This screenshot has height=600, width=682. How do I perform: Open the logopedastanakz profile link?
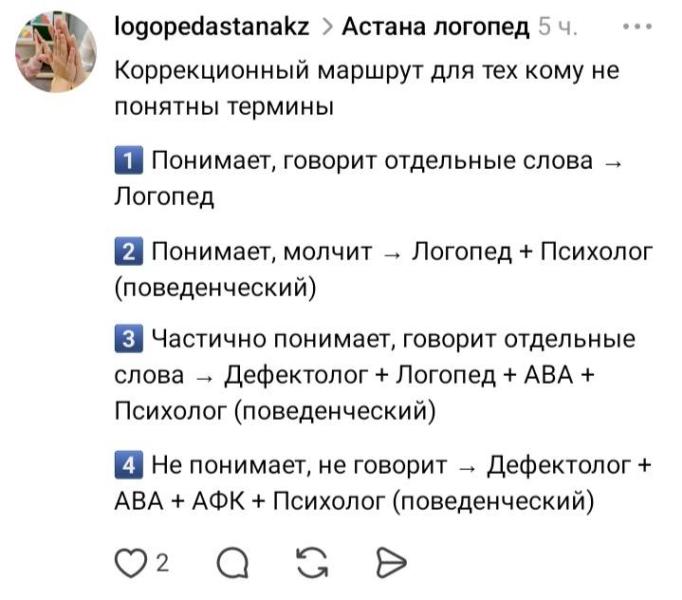pyautogui.click(x=213, y=27)
